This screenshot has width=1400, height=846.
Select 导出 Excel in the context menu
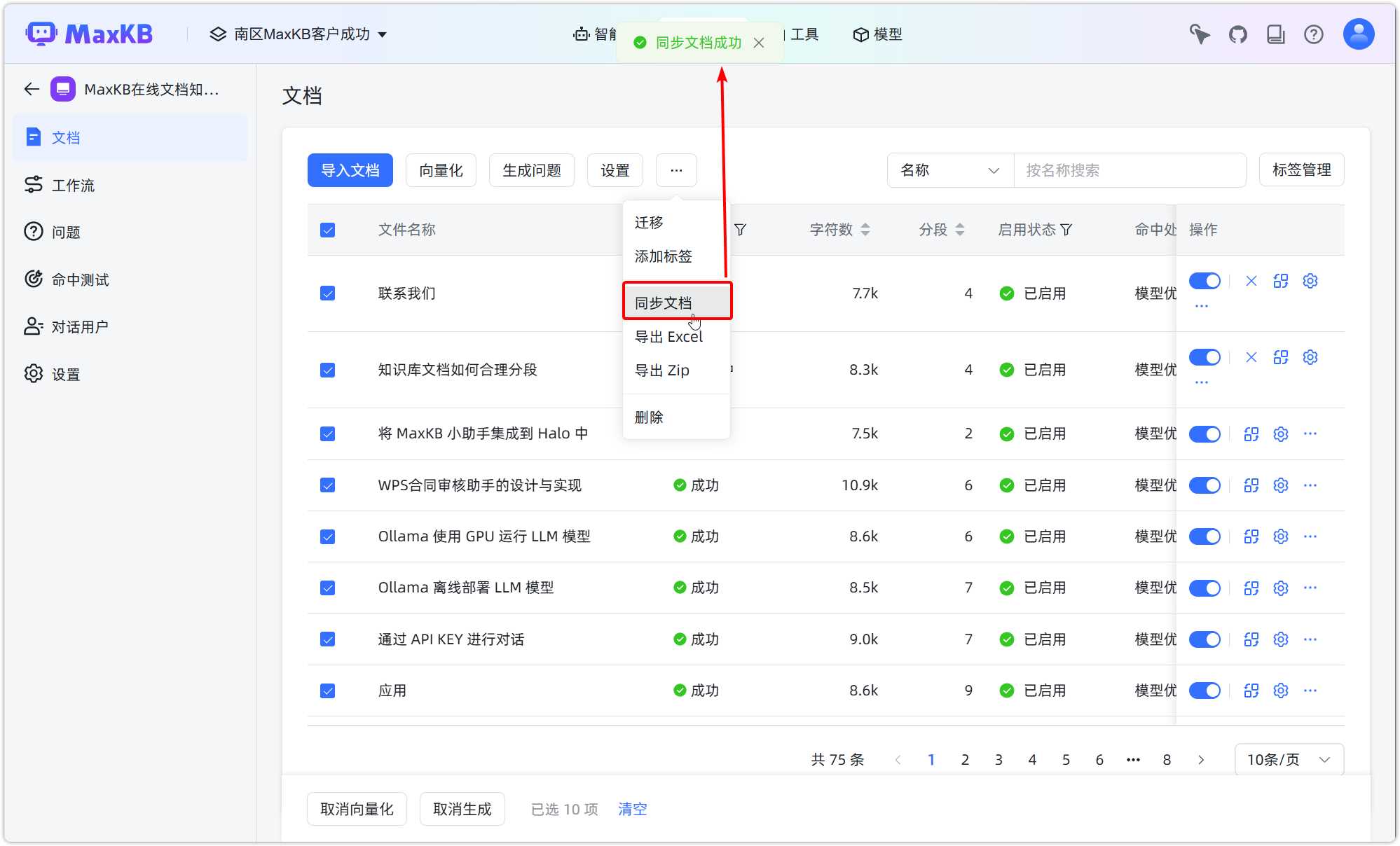(668, 336)
